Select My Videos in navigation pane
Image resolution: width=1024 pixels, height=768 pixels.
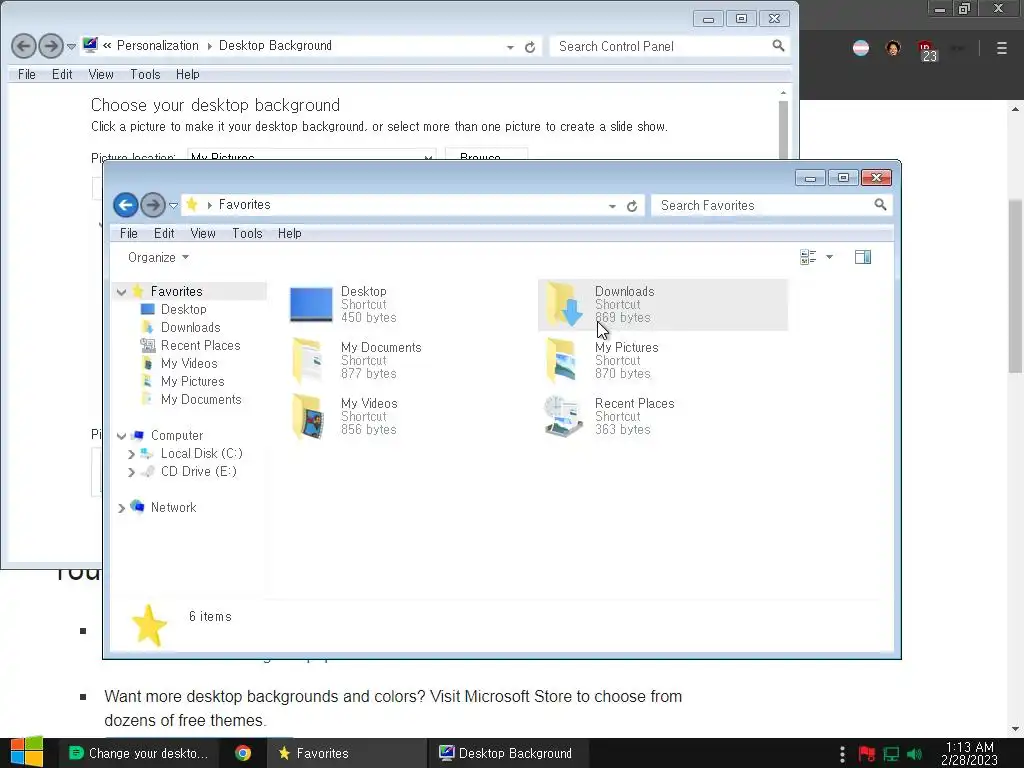(189, 363)
